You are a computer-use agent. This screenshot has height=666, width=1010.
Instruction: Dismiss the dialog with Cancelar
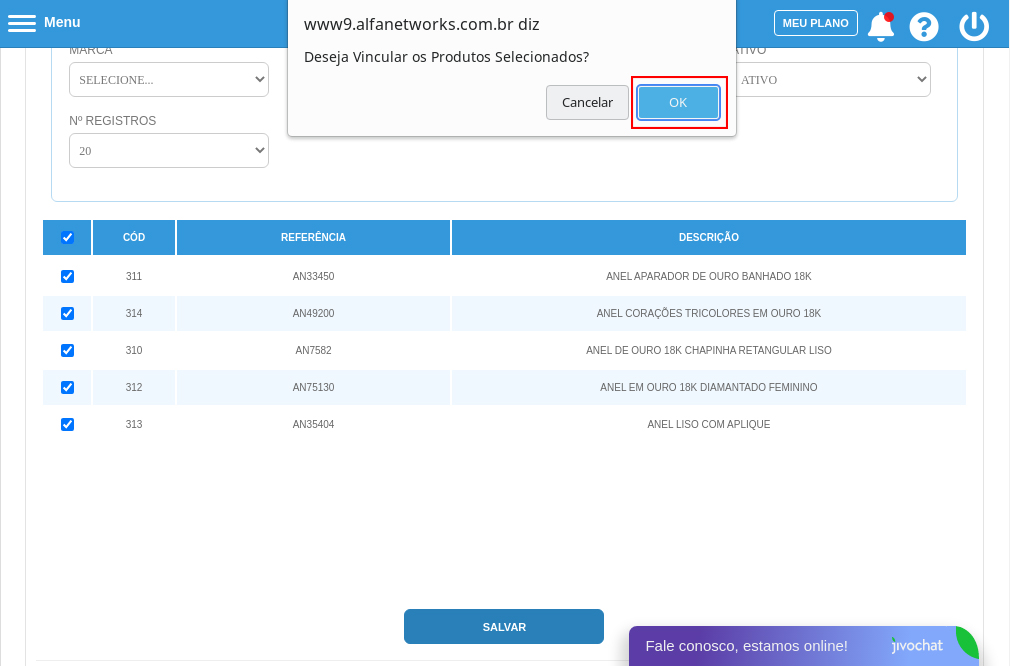(x=587, y=102)
